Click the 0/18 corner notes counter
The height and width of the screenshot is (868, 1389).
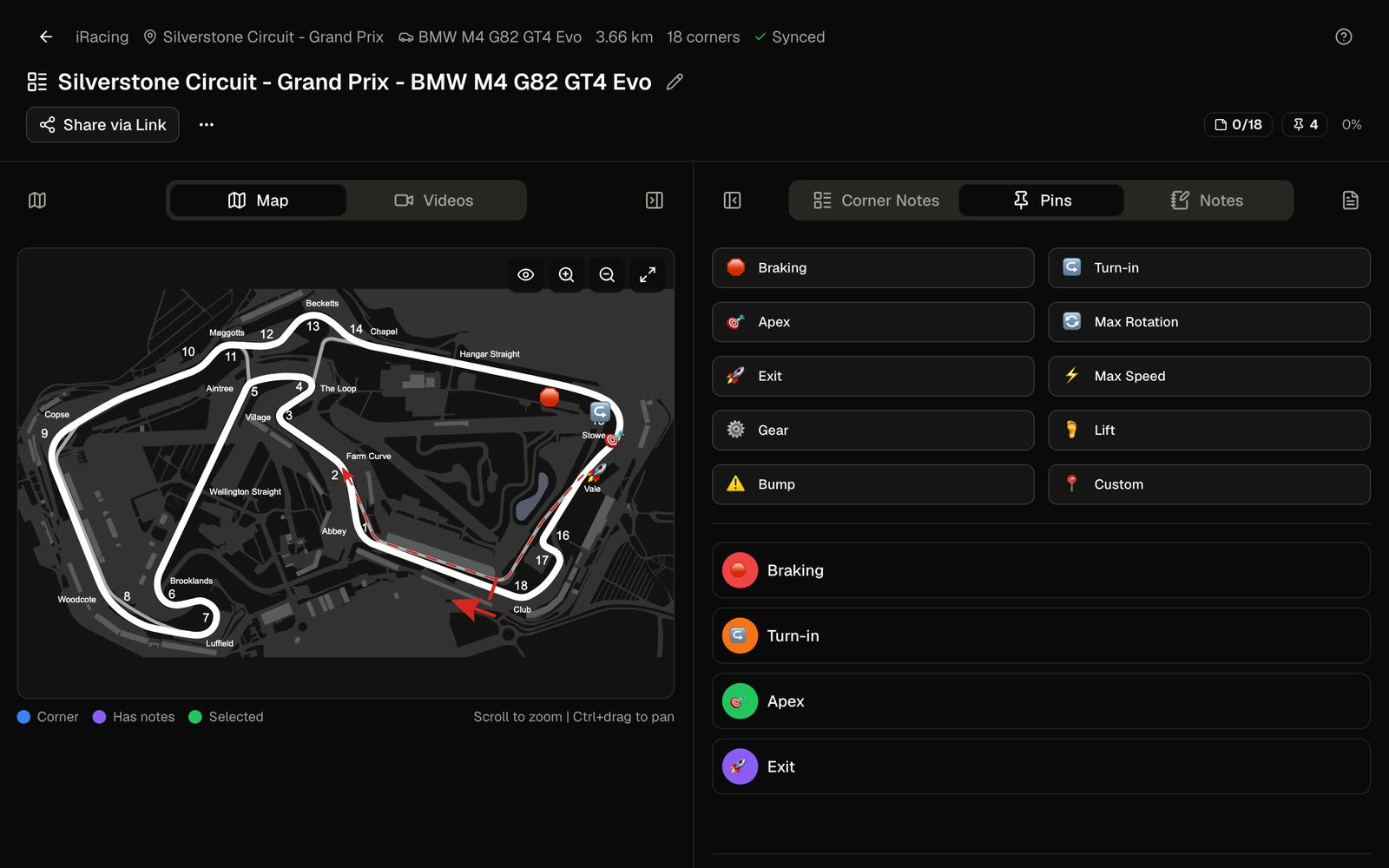1238,124
